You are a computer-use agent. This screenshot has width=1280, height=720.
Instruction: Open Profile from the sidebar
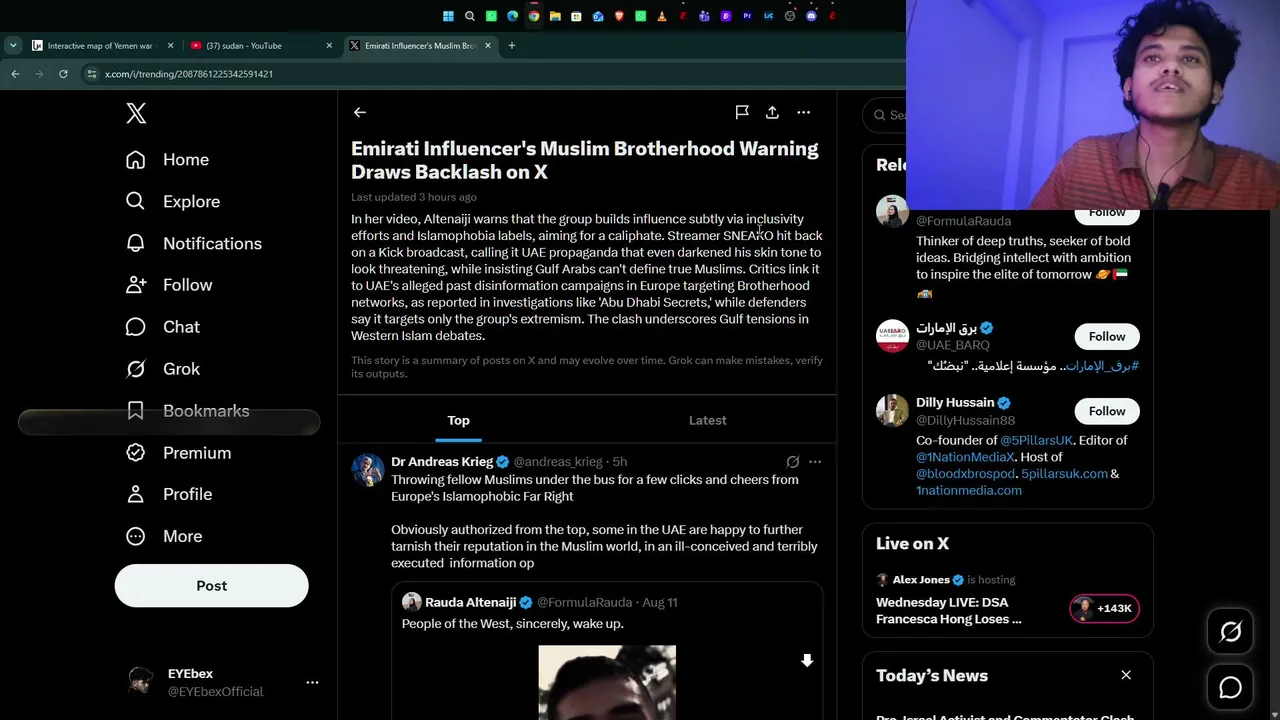coord(168,494)
